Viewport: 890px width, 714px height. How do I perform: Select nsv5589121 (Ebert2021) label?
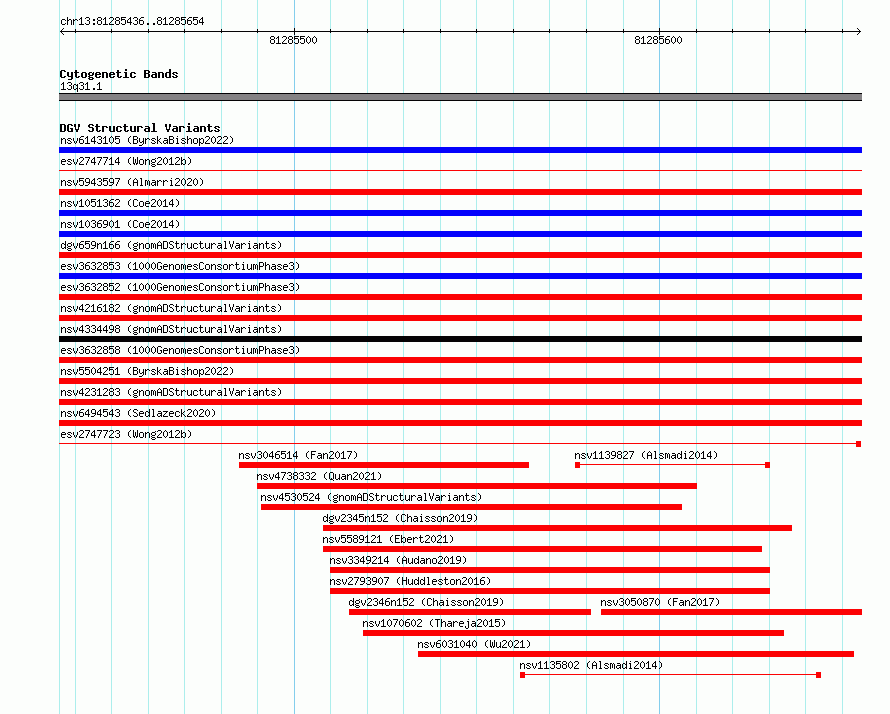(388, 539)
